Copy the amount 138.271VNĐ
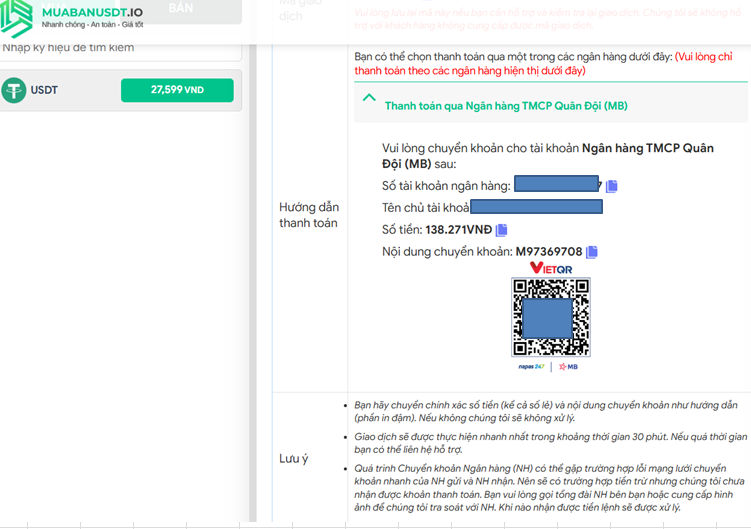This screenshot has height=529, width=751. (x=501, y=230)
